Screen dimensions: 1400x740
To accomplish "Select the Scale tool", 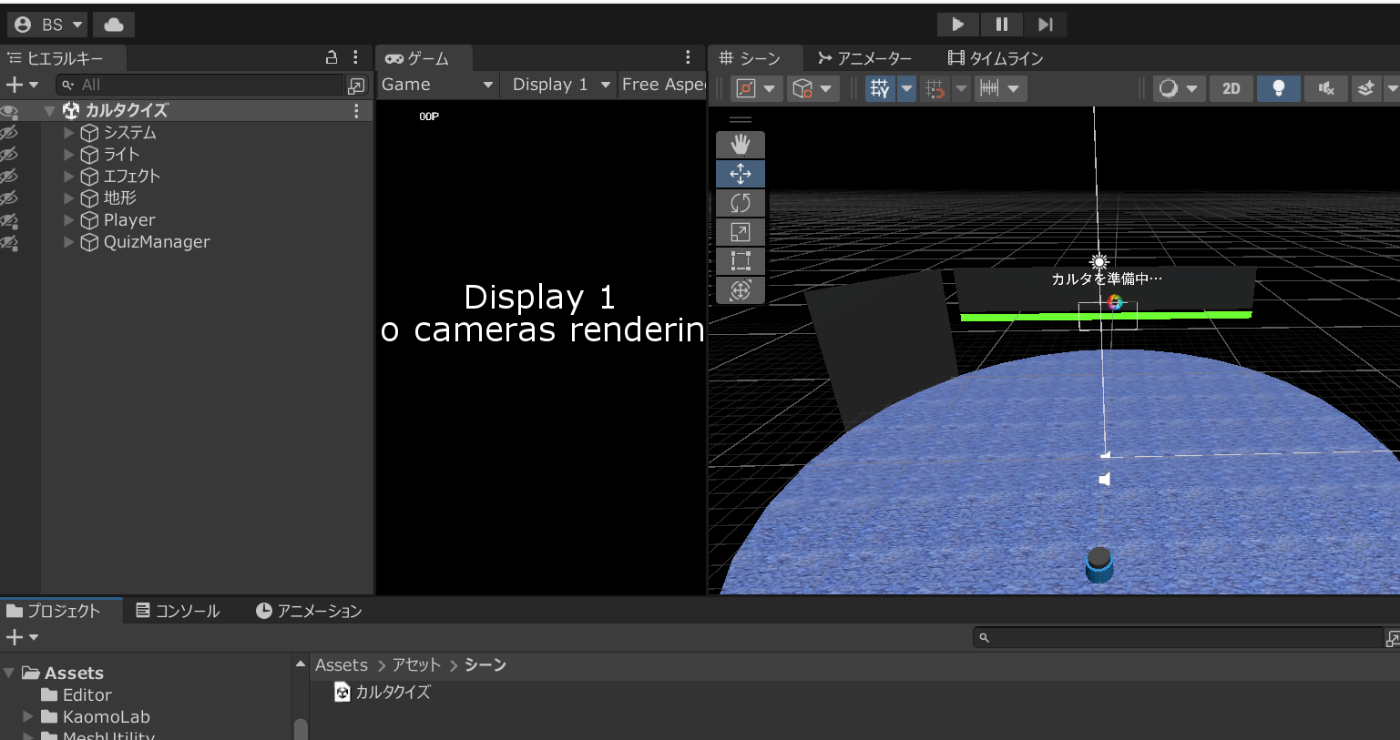I will 740,232.
